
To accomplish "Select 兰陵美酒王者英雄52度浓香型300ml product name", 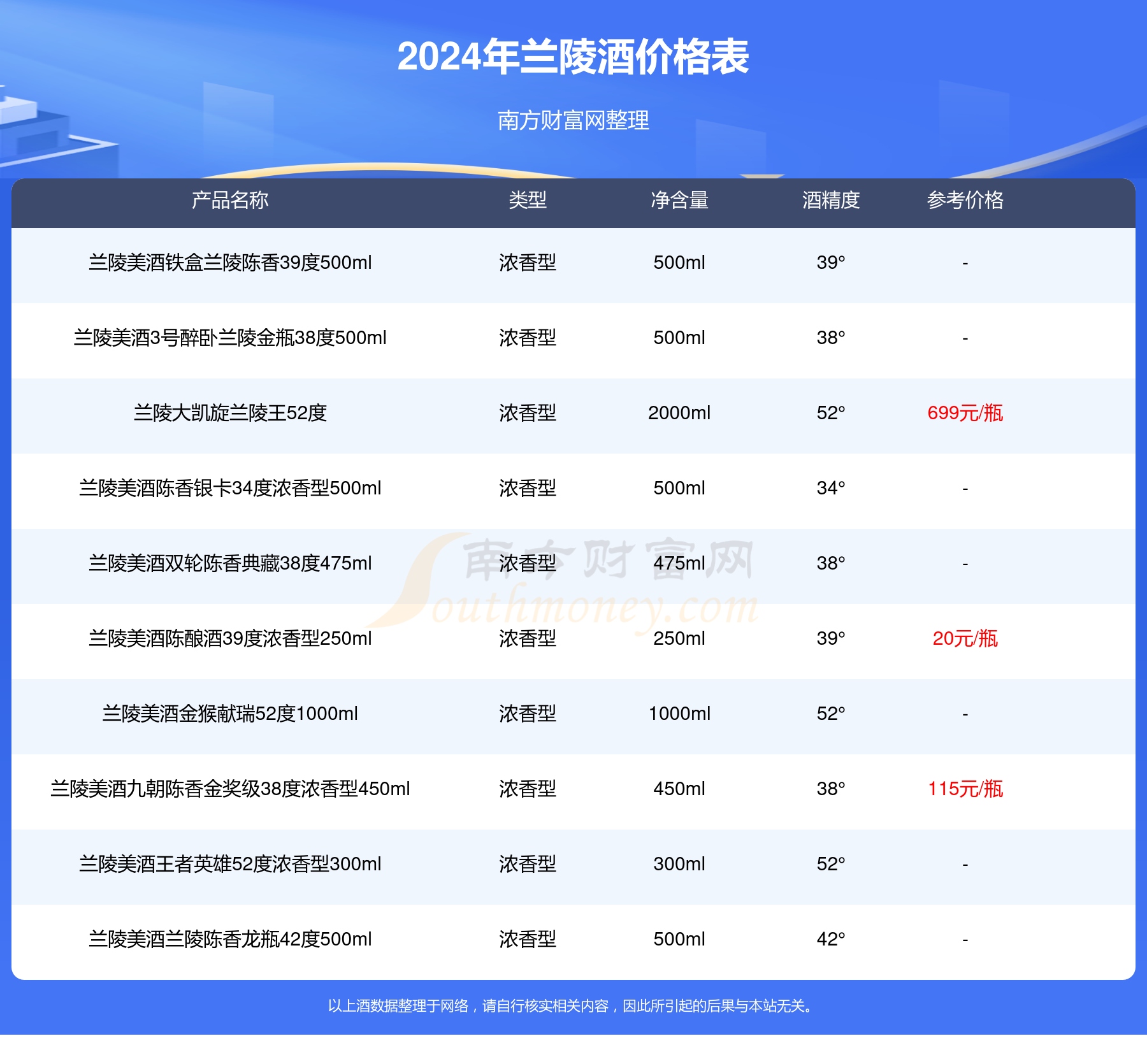I will tap(230, 864).
